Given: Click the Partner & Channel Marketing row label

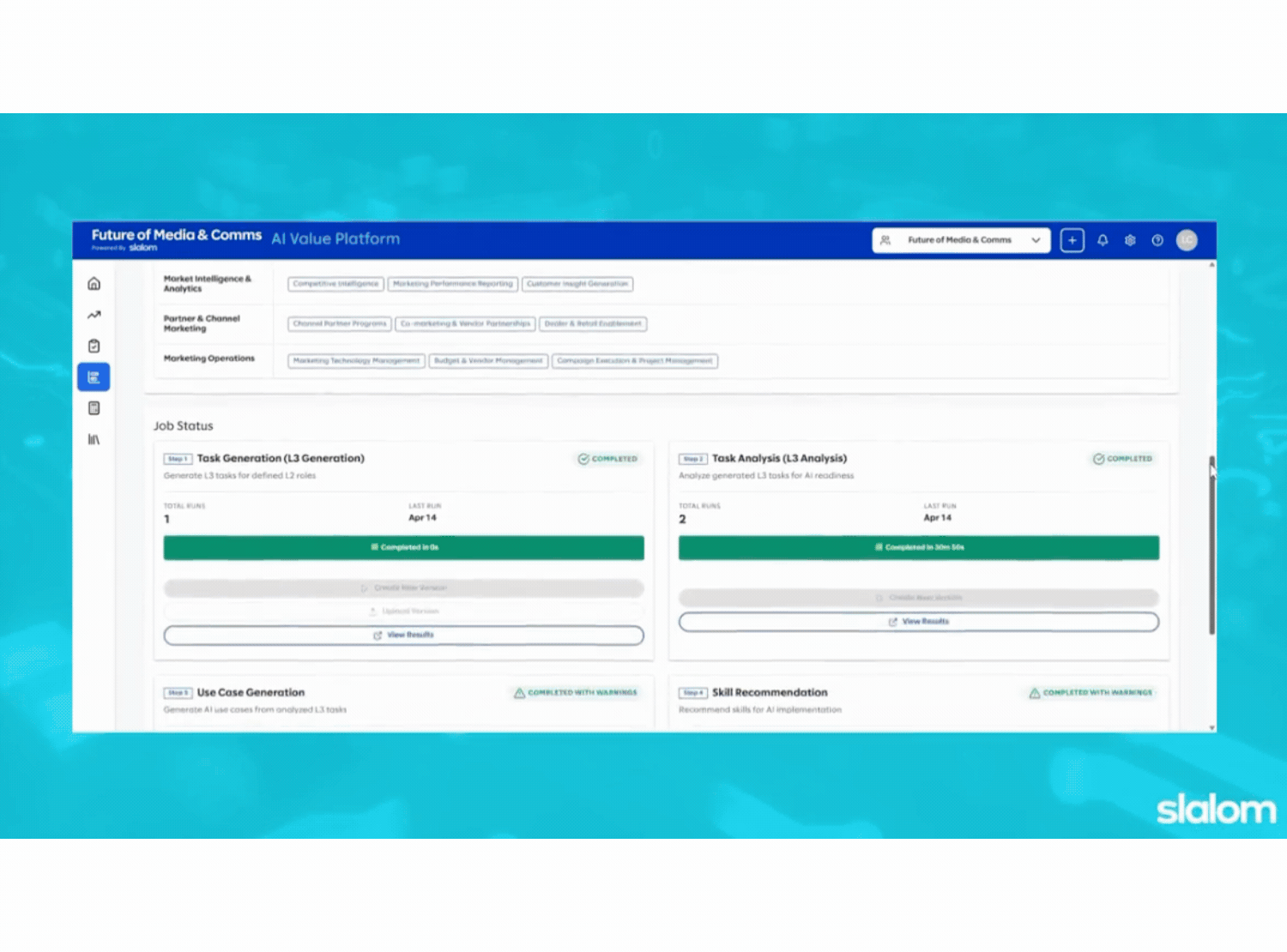Looking at the screenshot, I should coord(202,323).
